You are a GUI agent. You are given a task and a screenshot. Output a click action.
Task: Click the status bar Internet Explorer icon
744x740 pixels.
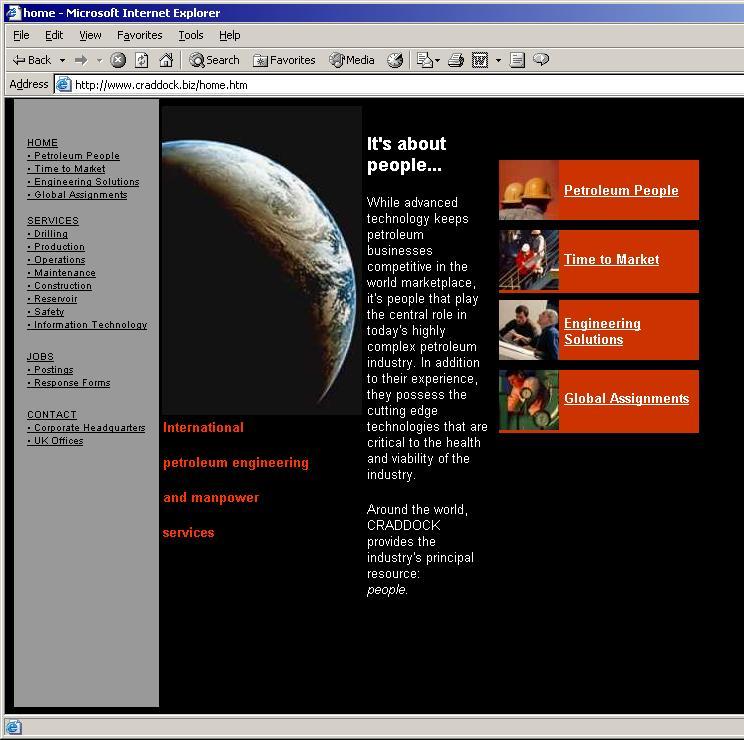pos(13,727)
